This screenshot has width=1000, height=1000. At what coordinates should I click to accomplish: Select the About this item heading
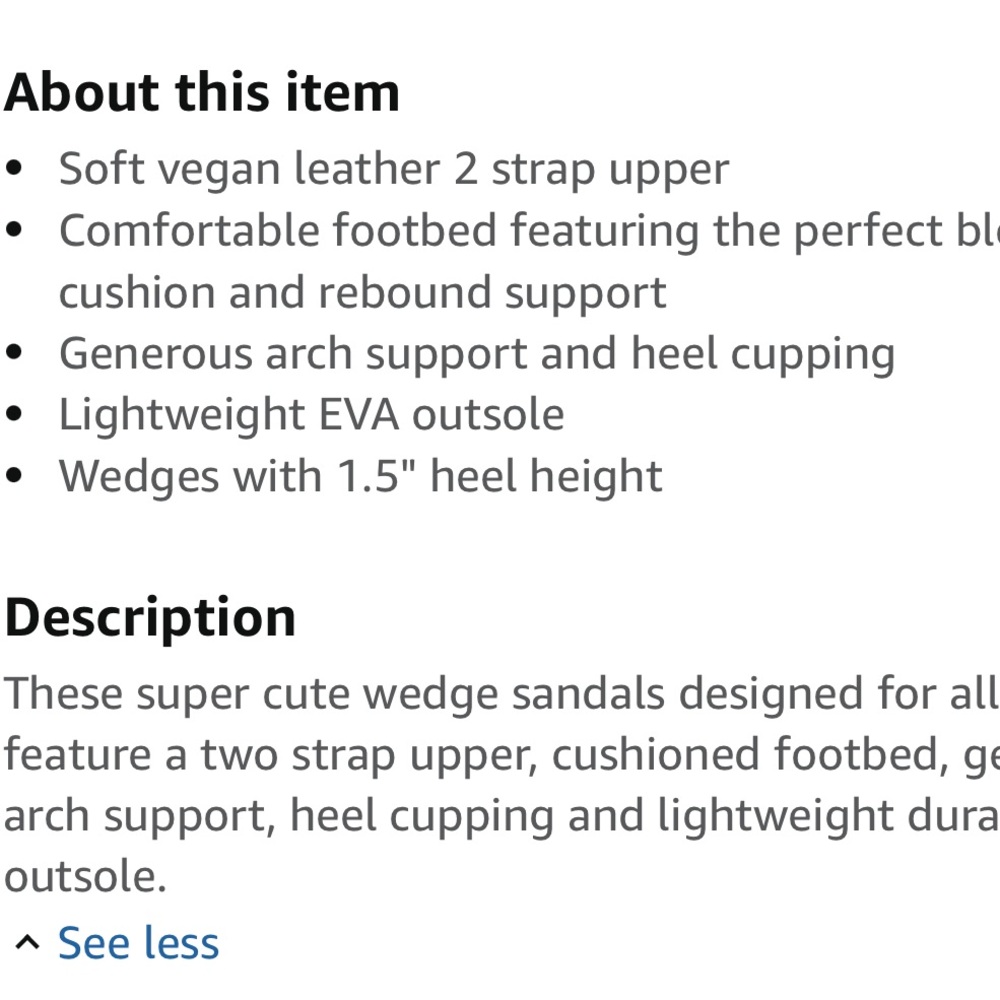200,91
